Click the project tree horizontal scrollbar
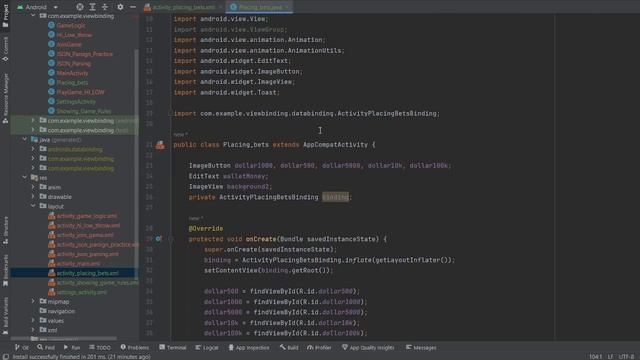 [63, 338]
